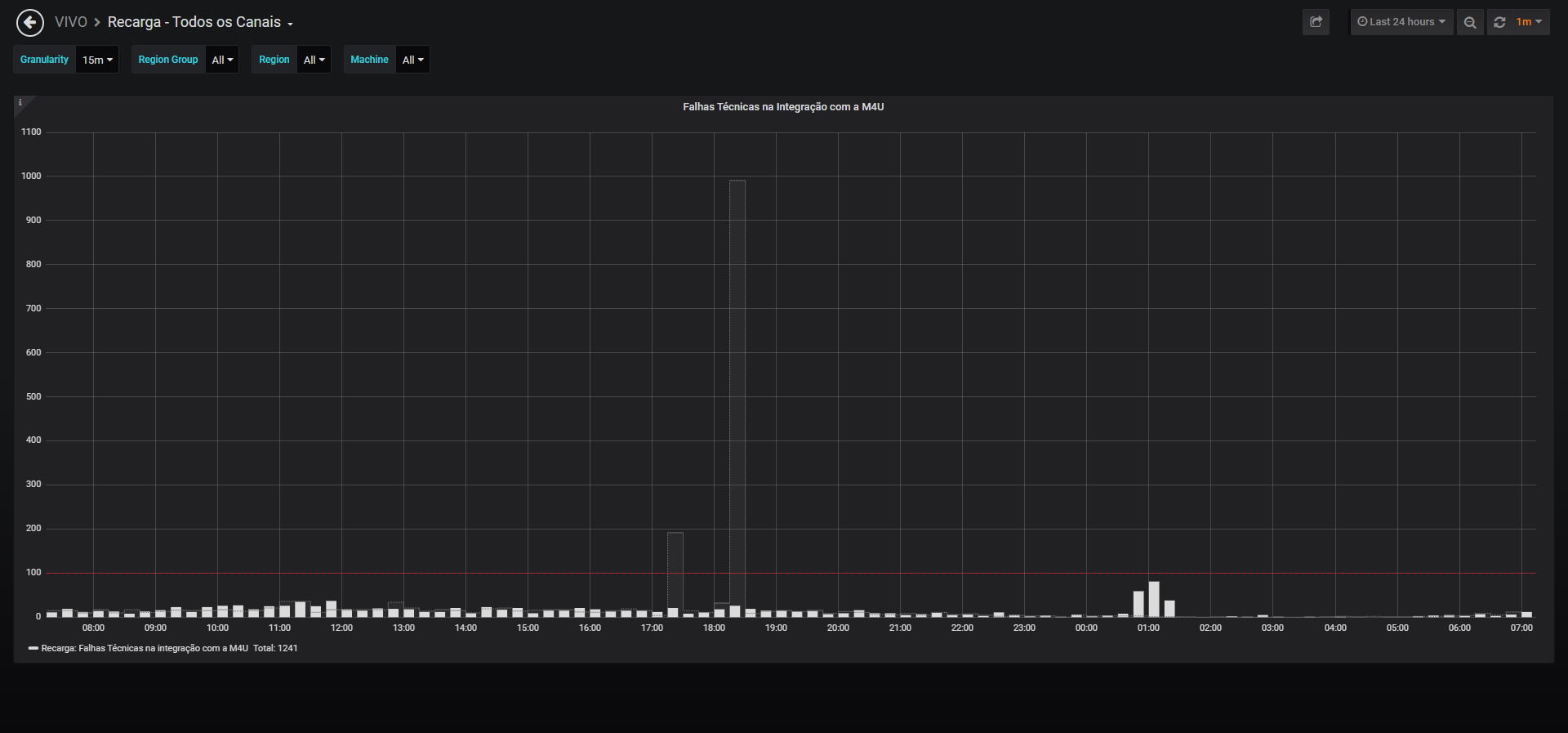
Task: Open the Recarga - Todos os Canais dashboard menu
Action: click(x=200, y=22)
